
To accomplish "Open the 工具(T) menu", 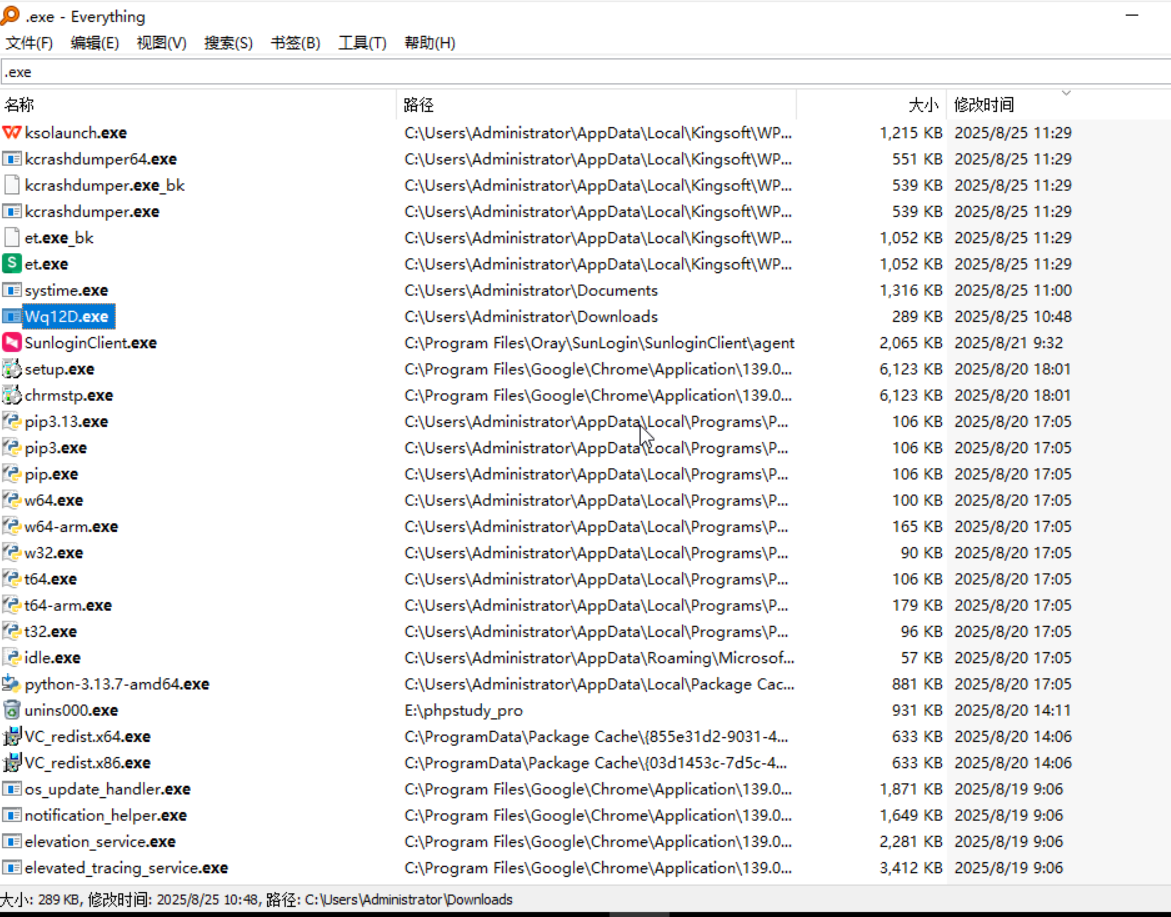I will 361,43.
